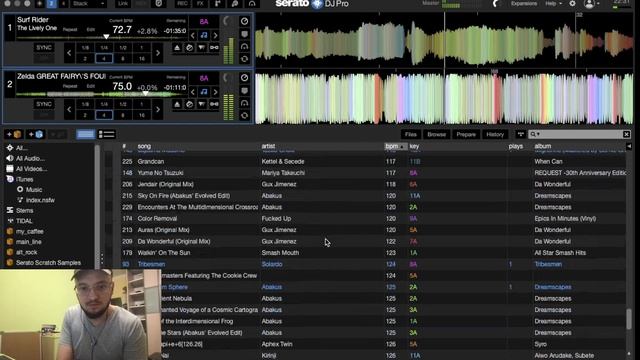Toggle the REC recording panel
640x360 pixels.
182,4
